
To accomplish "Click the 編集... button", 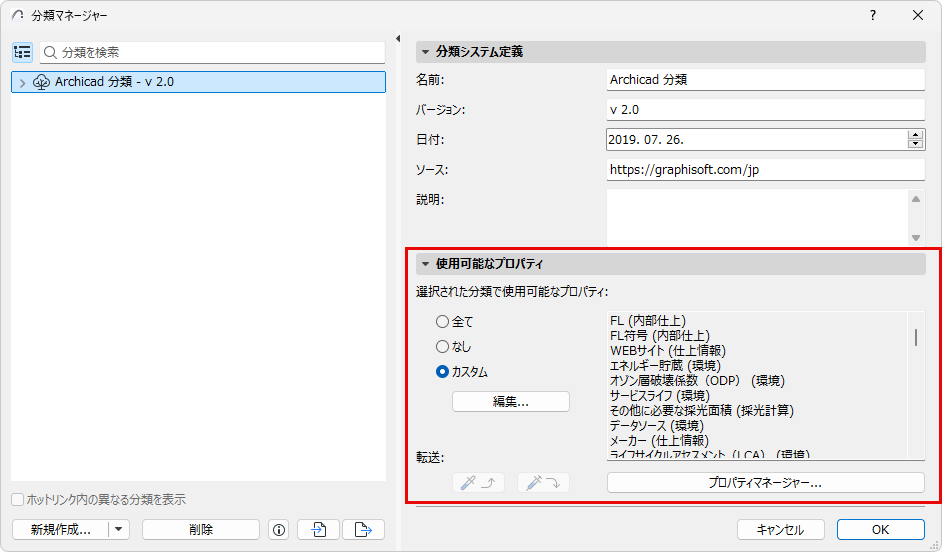I will (511, 402).
